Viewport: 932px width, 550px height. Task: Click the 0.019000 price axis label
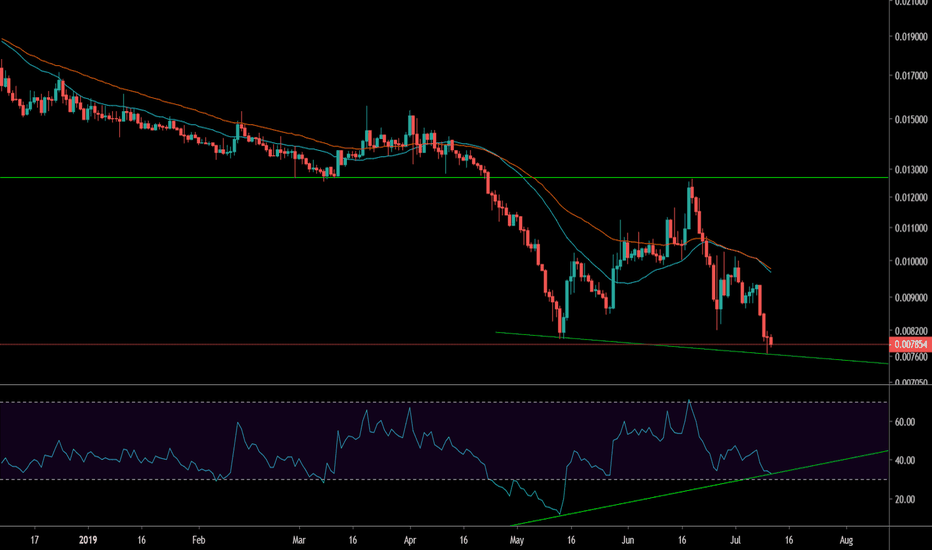tap(911, 37)
